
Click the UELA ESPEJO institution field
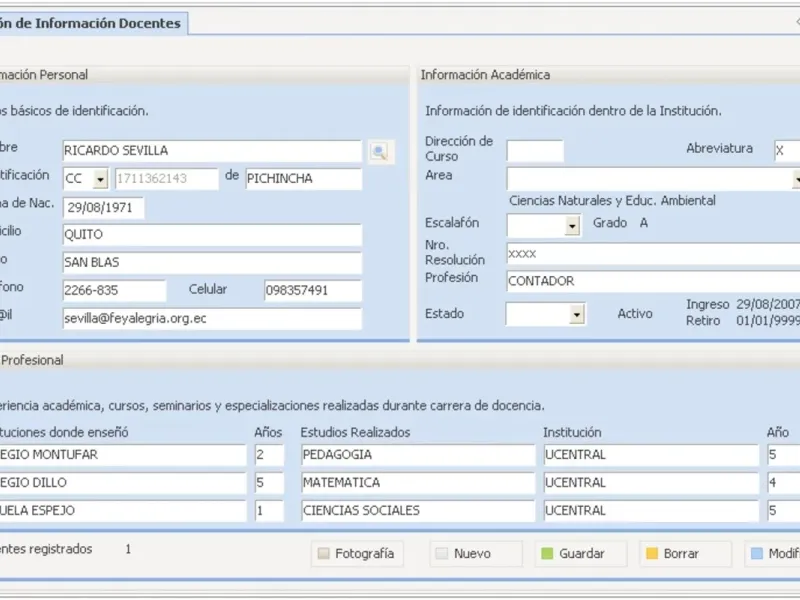(123, 511)
